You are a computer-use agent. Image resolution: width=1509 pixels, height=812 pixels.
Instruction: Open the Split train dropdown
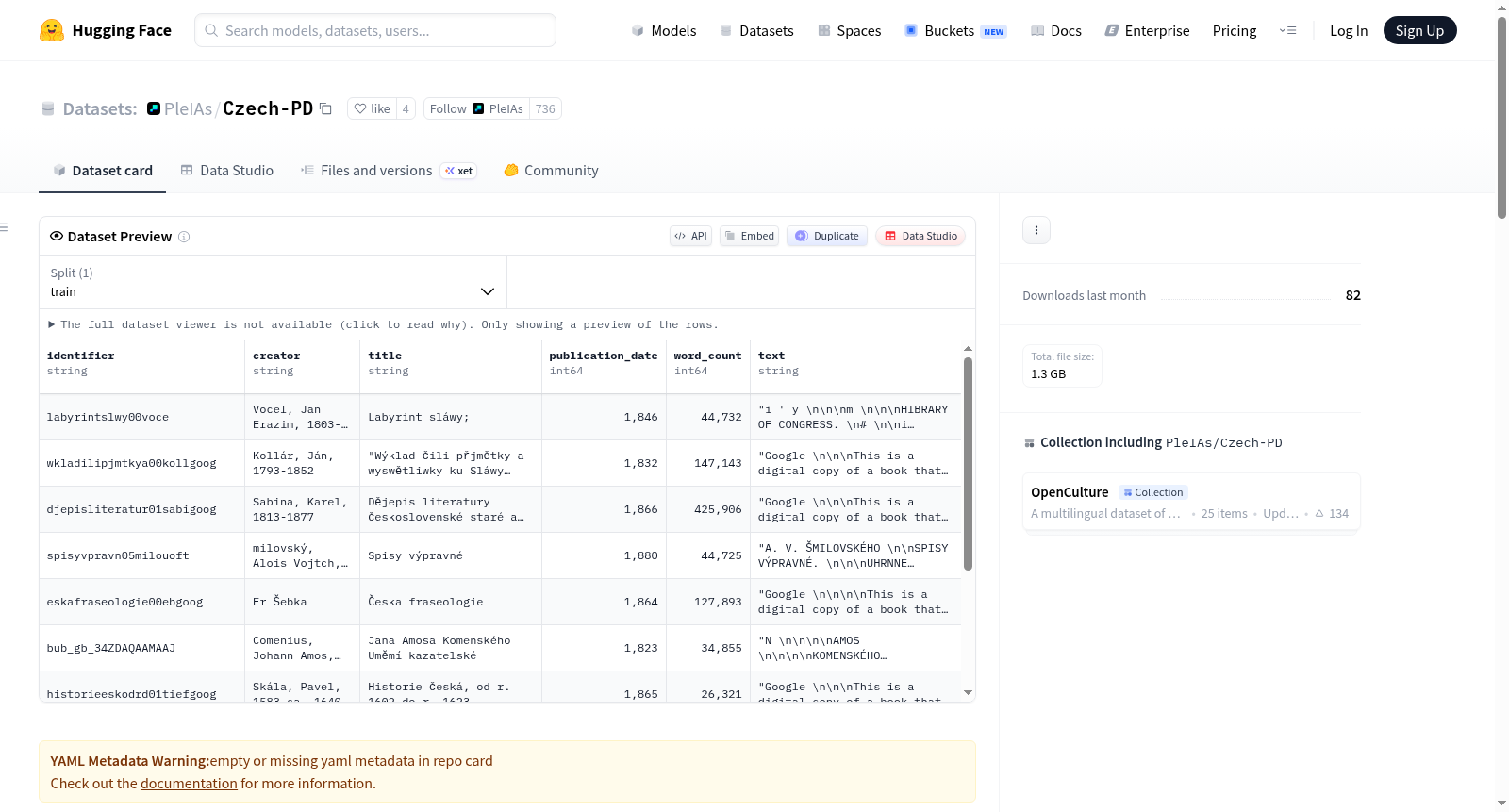tap(273, 282)
